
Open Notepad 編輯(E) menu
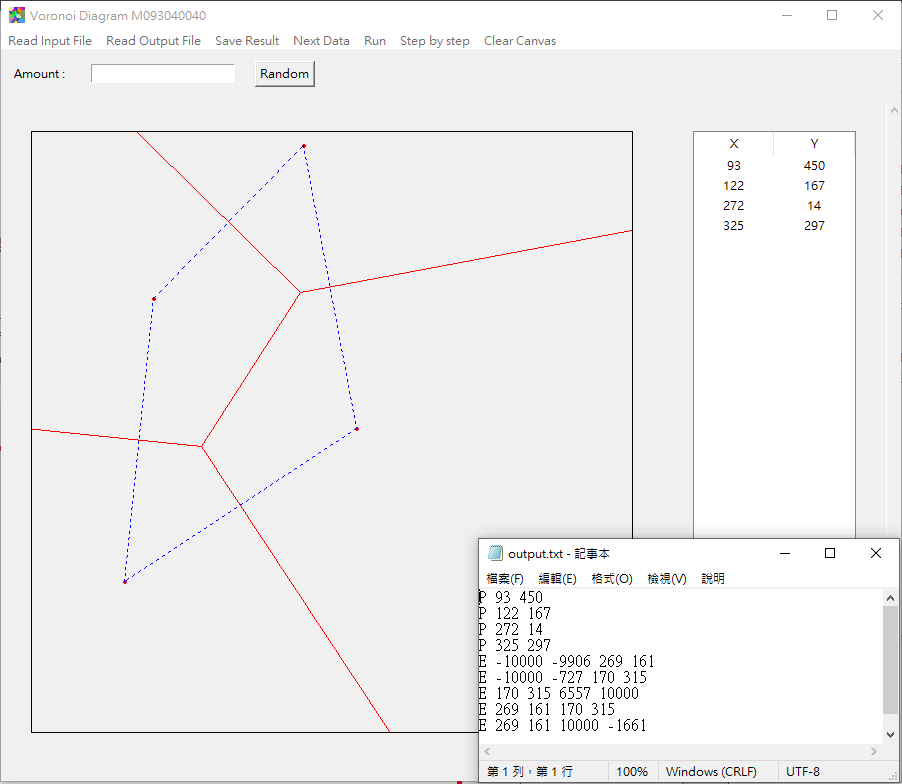click(x=557, y=579)
